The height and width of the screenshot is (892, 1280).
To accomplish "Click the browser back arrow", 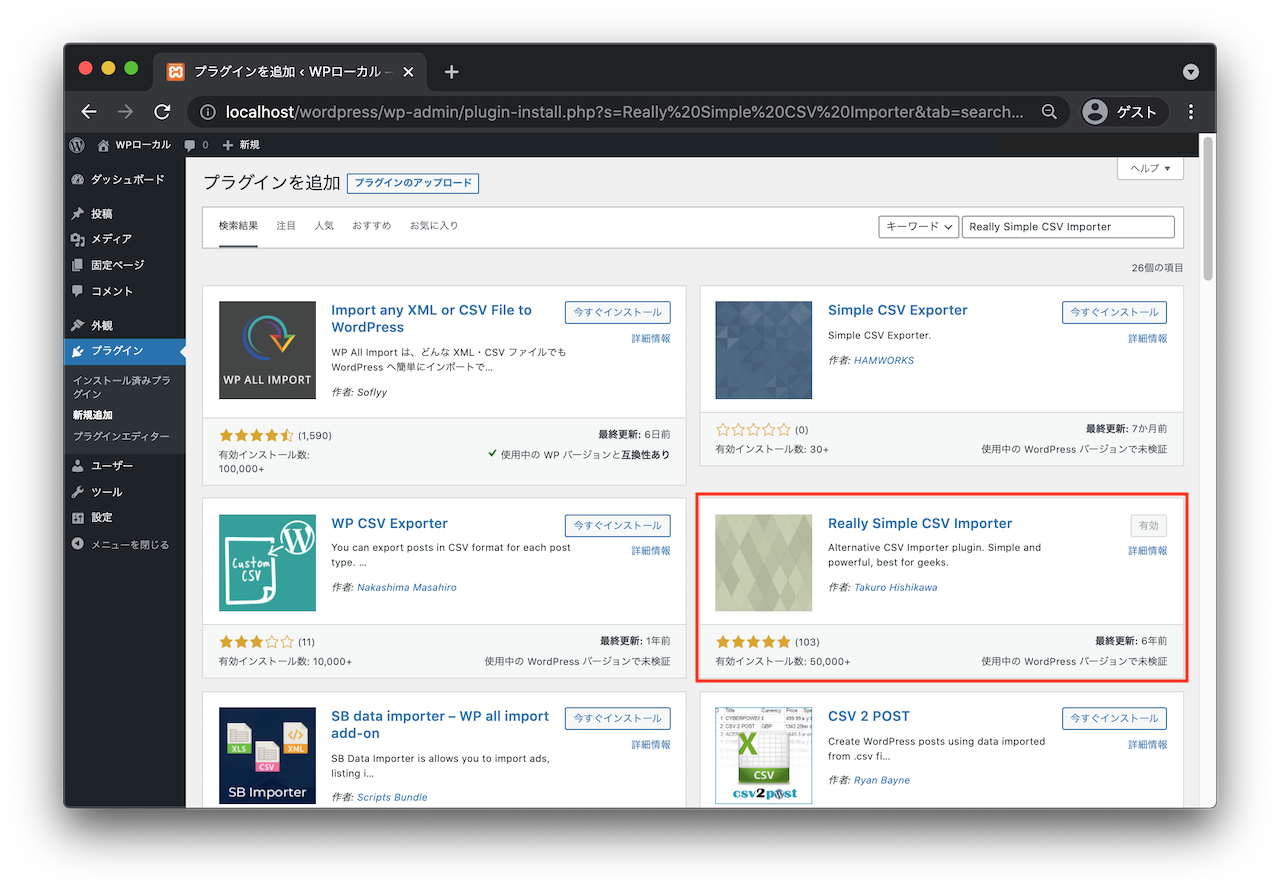I will click(89, 112).
